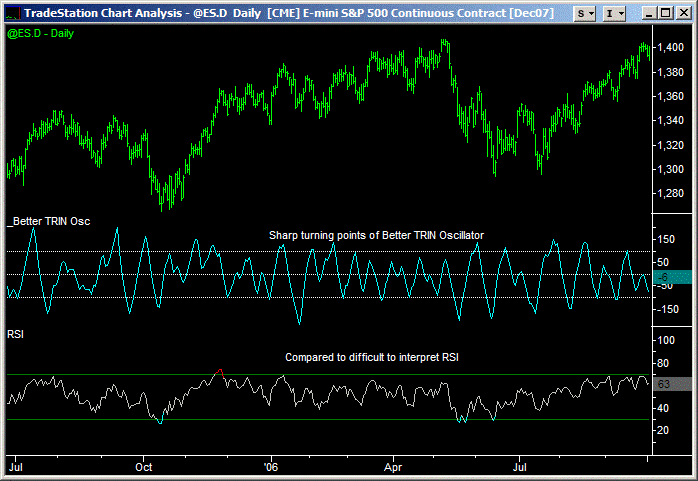Click the 1,320 price axis label

[670, 145]
